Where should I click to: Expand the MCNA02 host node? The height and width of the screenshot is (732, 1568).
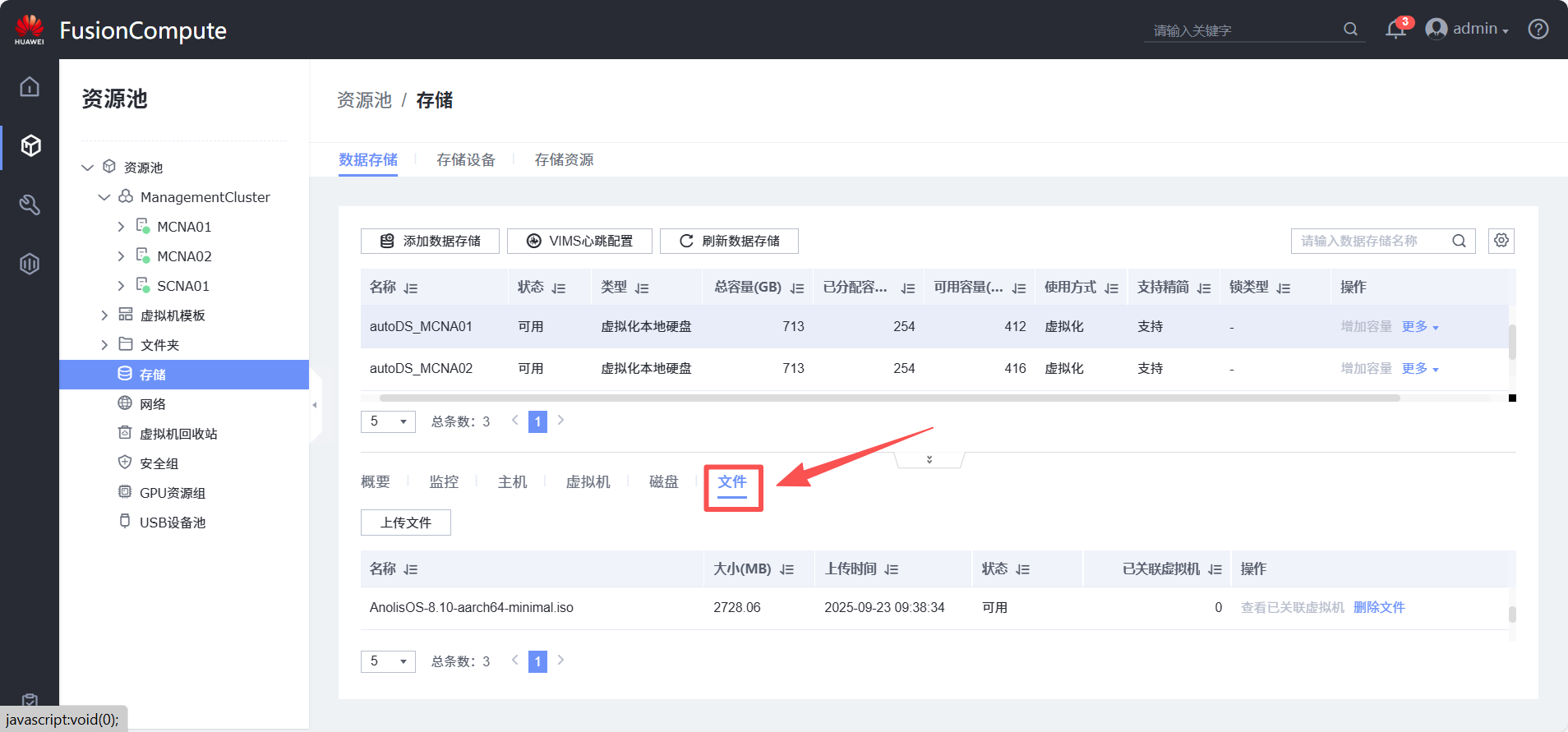pos(121,256)
